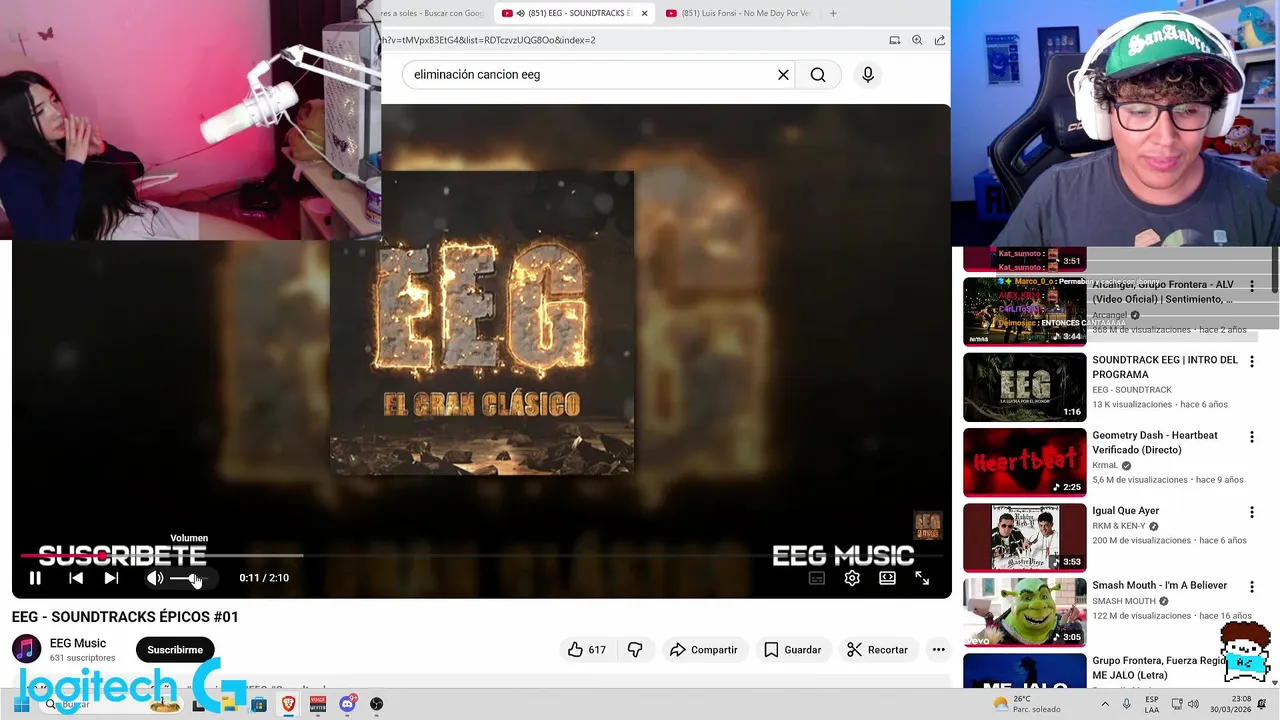Click the browser address bar URL
This screenshot has height=720, width=1280.
(x=489, y=40)
